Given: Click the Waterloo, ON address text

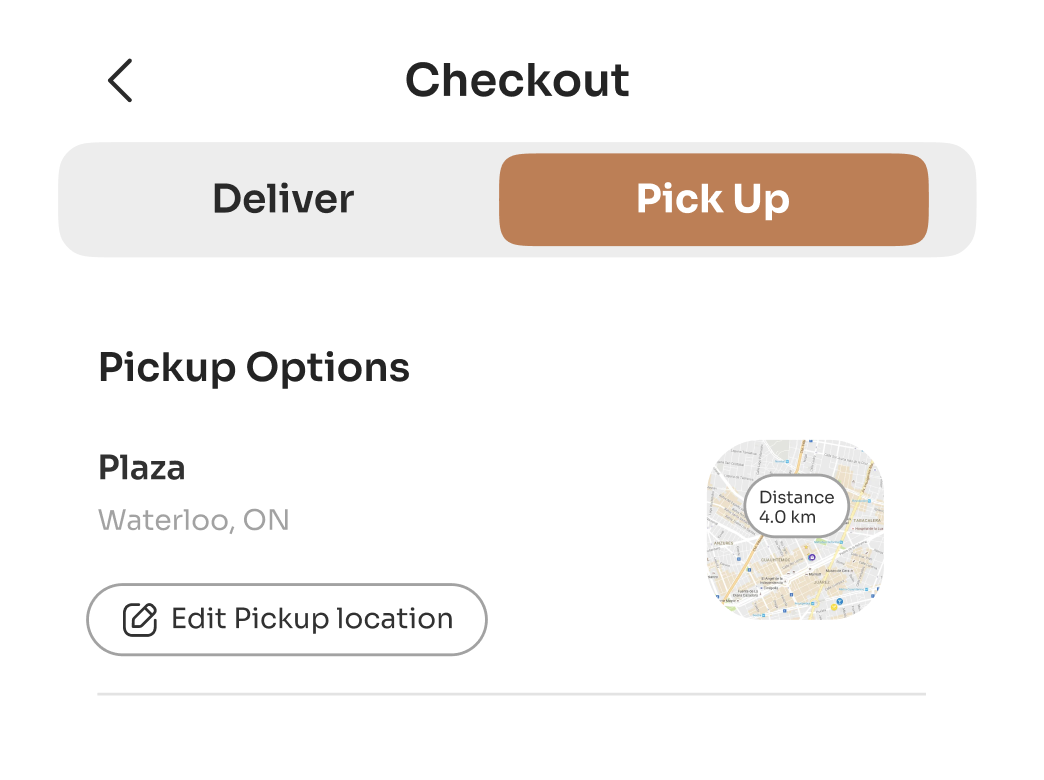Looking at the screenshot, I should coord(194,520).
